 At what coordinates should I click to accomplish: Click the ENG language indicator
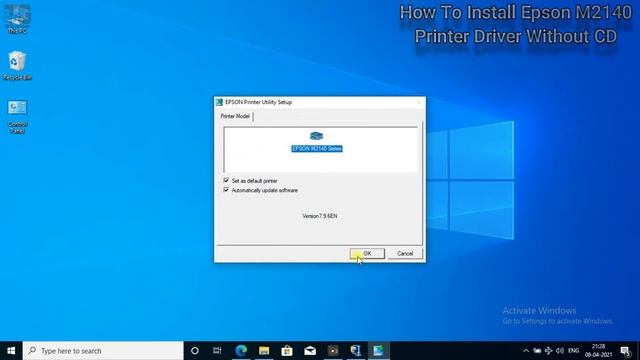click(573, 351)
